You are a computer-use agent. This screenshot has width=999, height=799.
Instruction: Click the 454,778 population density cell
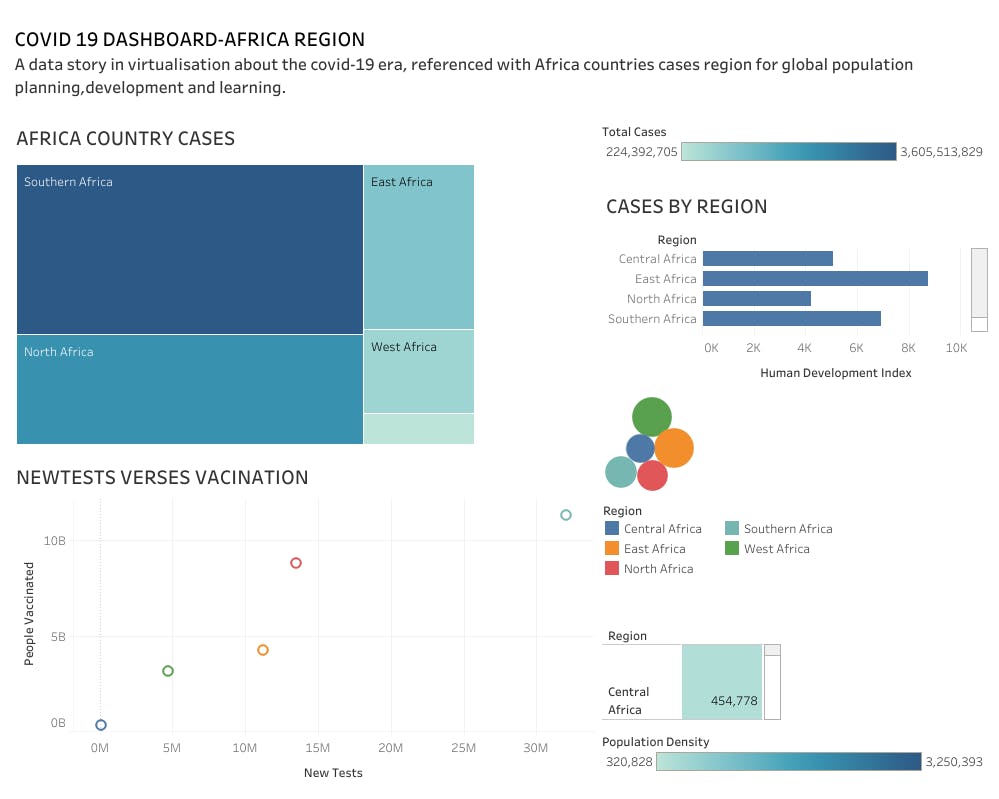(x=722, y=682)
